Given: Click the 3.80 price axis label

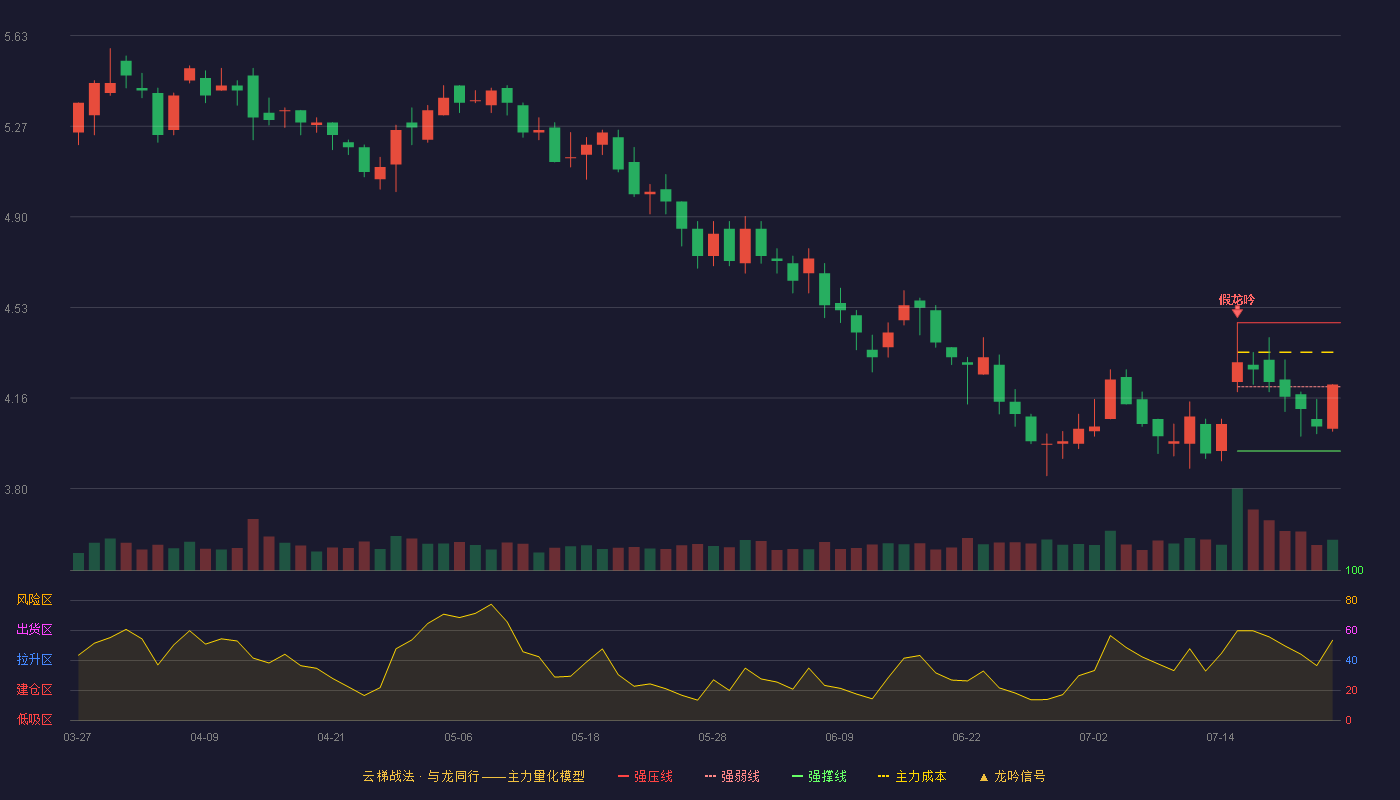Looking at the screenshot, I should pos(16,490).
